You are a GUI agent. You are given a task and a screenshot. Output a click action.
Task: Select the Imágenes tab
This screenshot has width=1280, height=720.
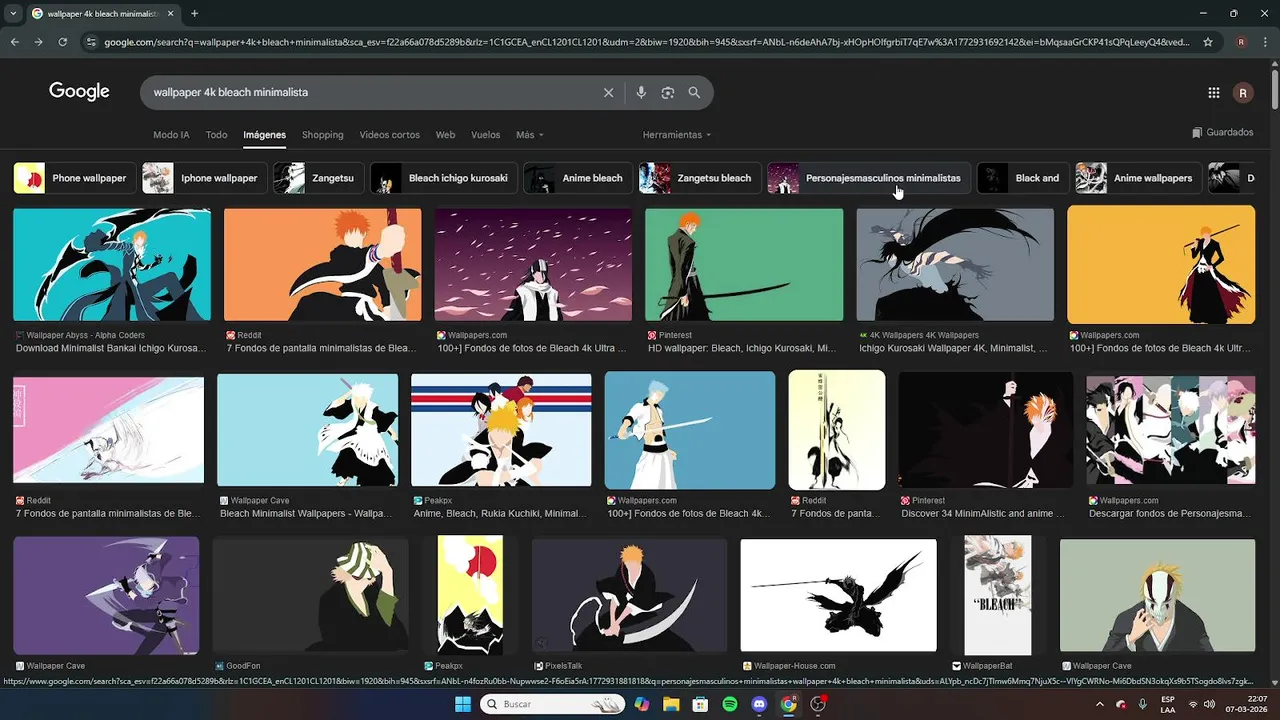pos(264,135)
